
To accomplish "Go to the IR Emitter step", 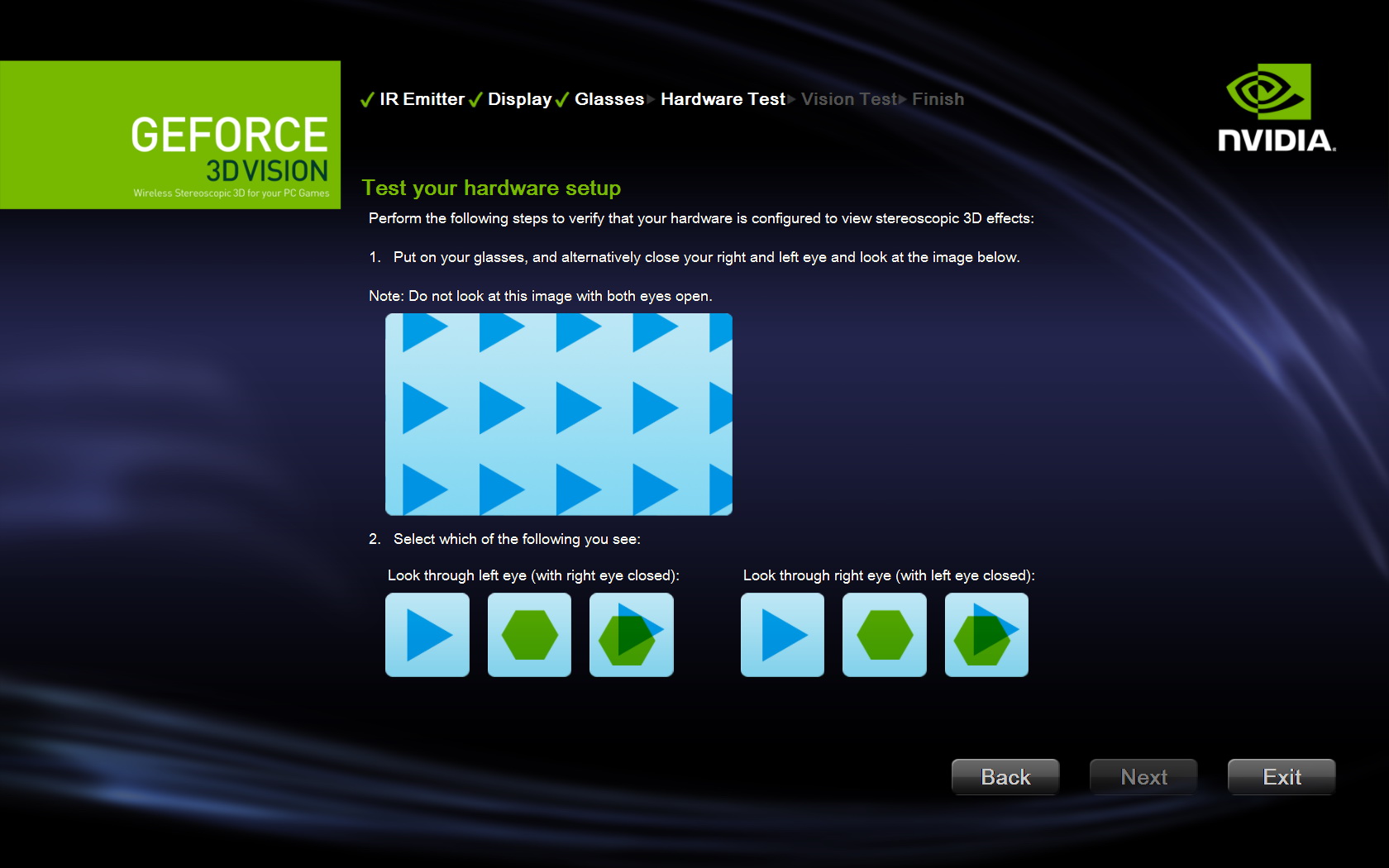I will [422, 99].
